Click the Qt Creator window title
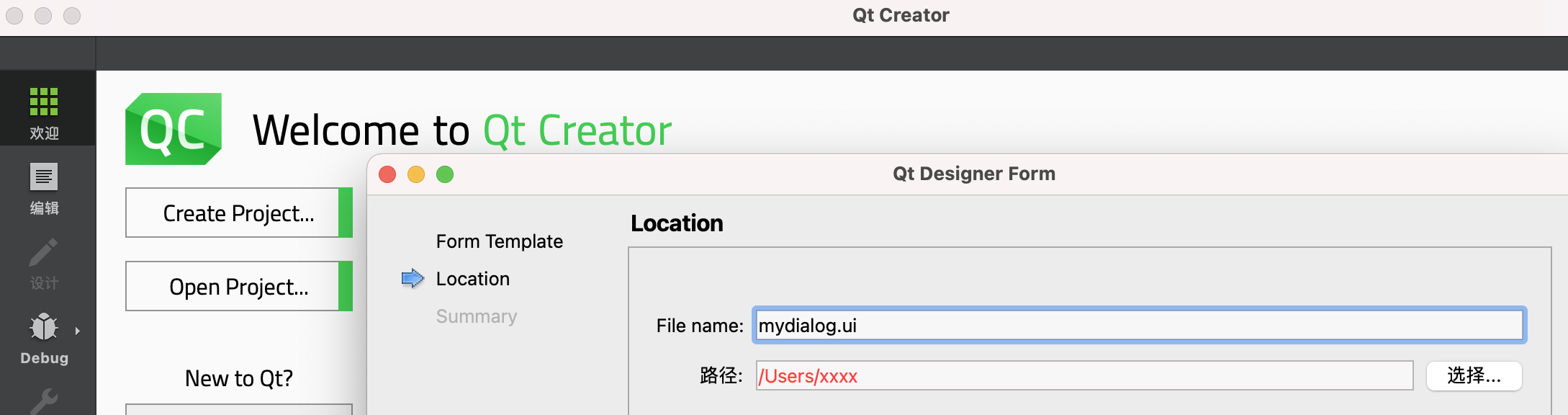Screen dimensions: 1568x415 pyautogui.click(x=901, y=15)
